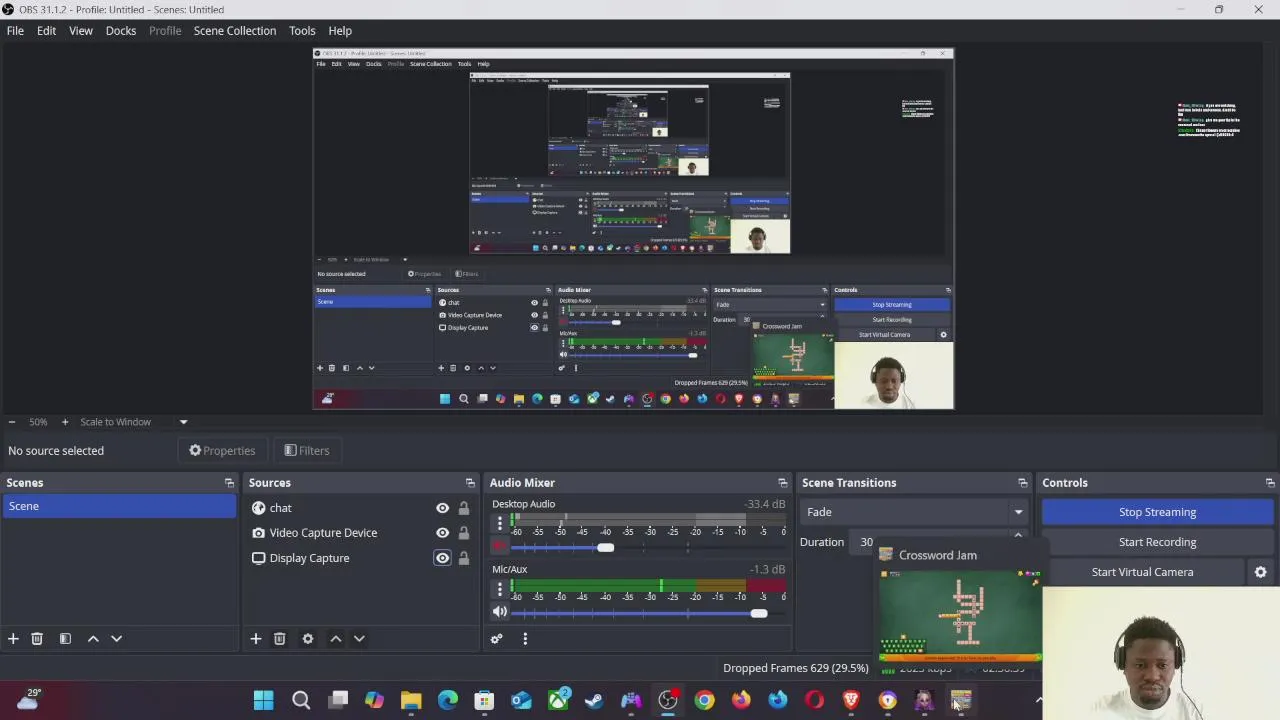Screen dimensions: 1280x720
Task: Open the Docks menu
Action: click(x=121, y=31)
